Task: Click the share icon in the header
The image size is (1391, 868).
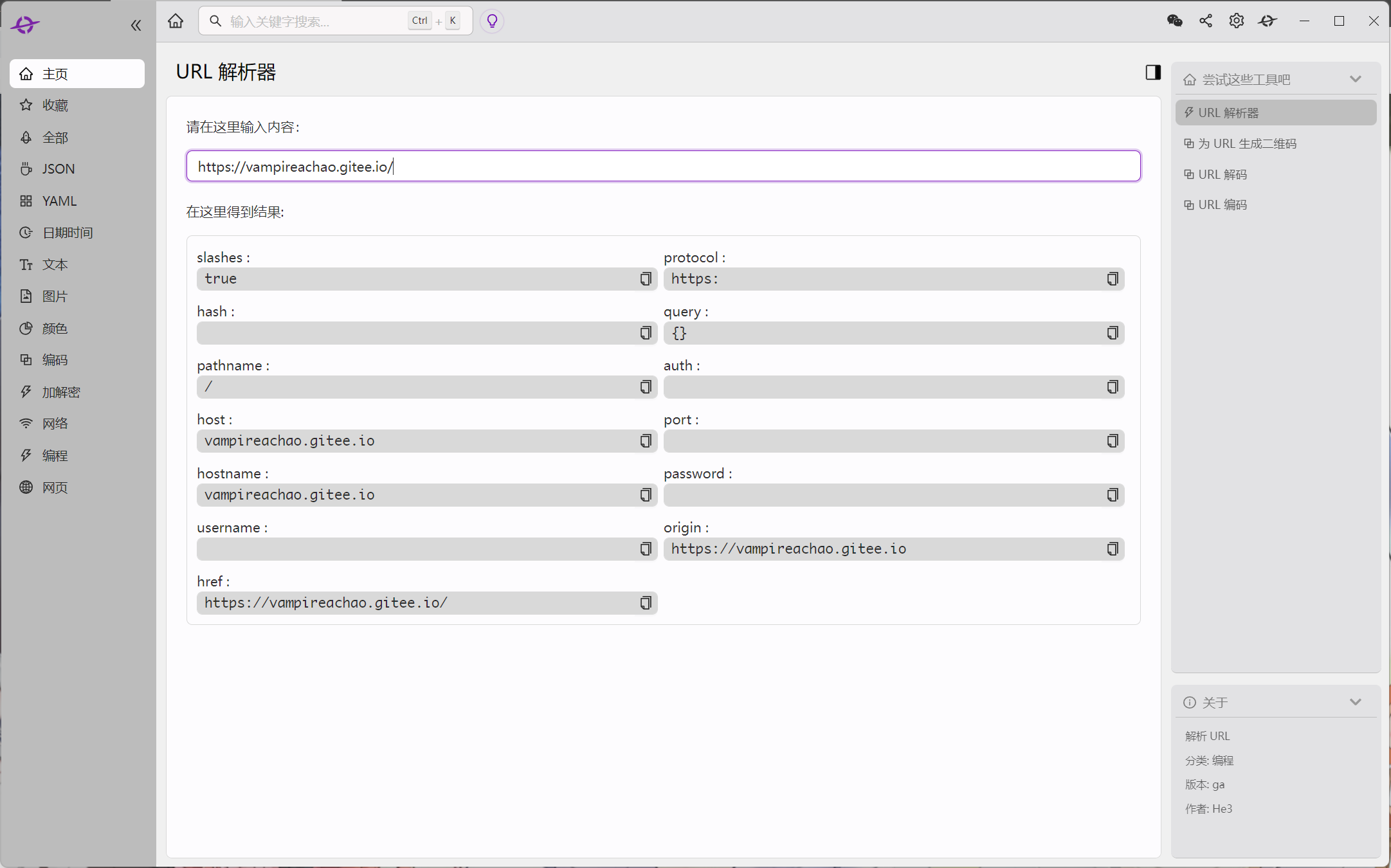Action: [1206, 21]
